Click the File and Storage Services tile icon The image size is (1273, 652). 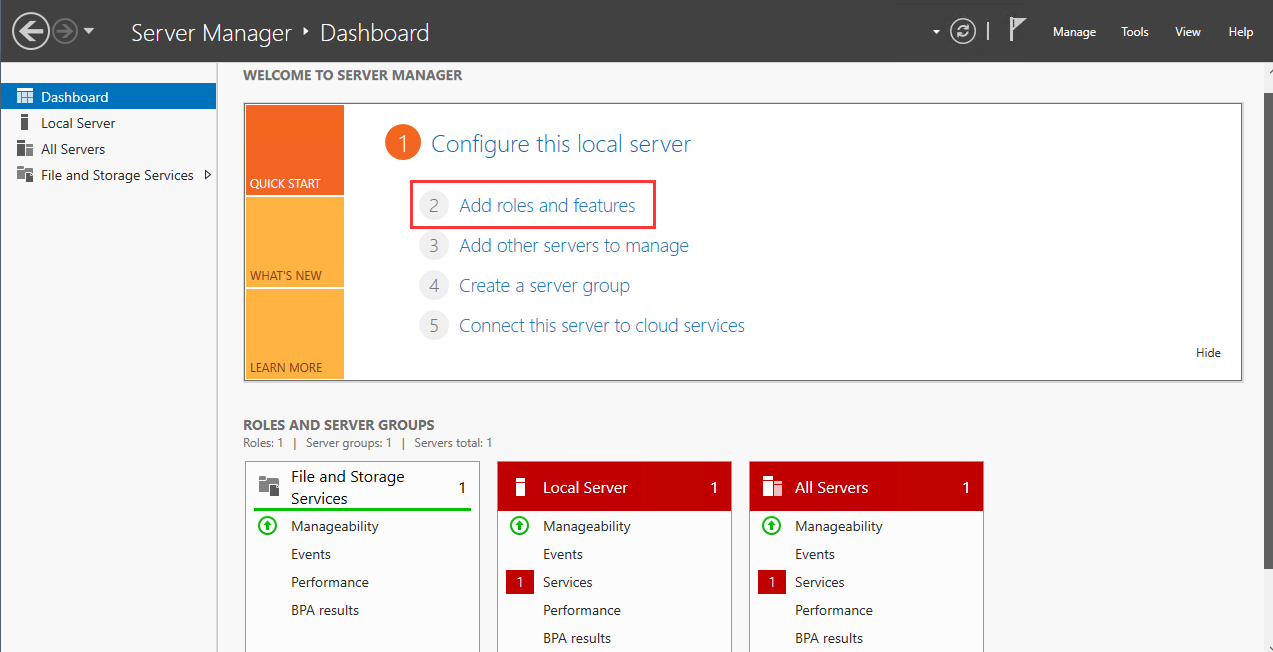(x=269, y=487)
